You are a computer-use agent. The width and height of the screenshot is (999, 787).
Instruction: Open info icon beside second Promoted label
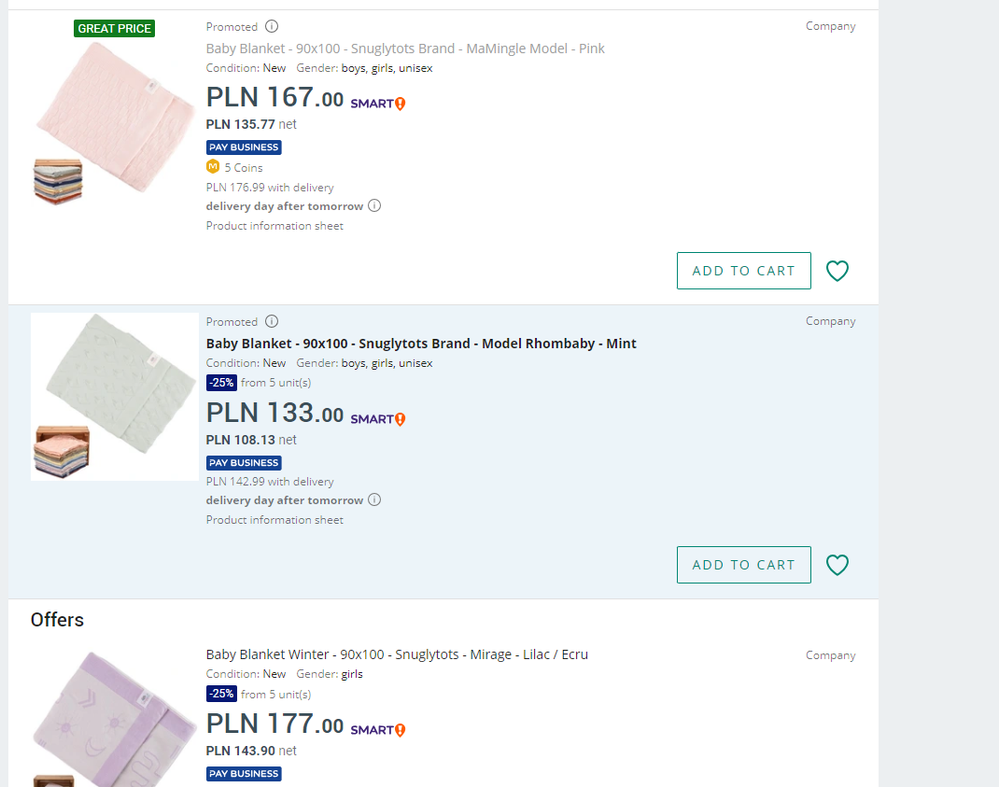pyautogui.click(x=272, y=322)
